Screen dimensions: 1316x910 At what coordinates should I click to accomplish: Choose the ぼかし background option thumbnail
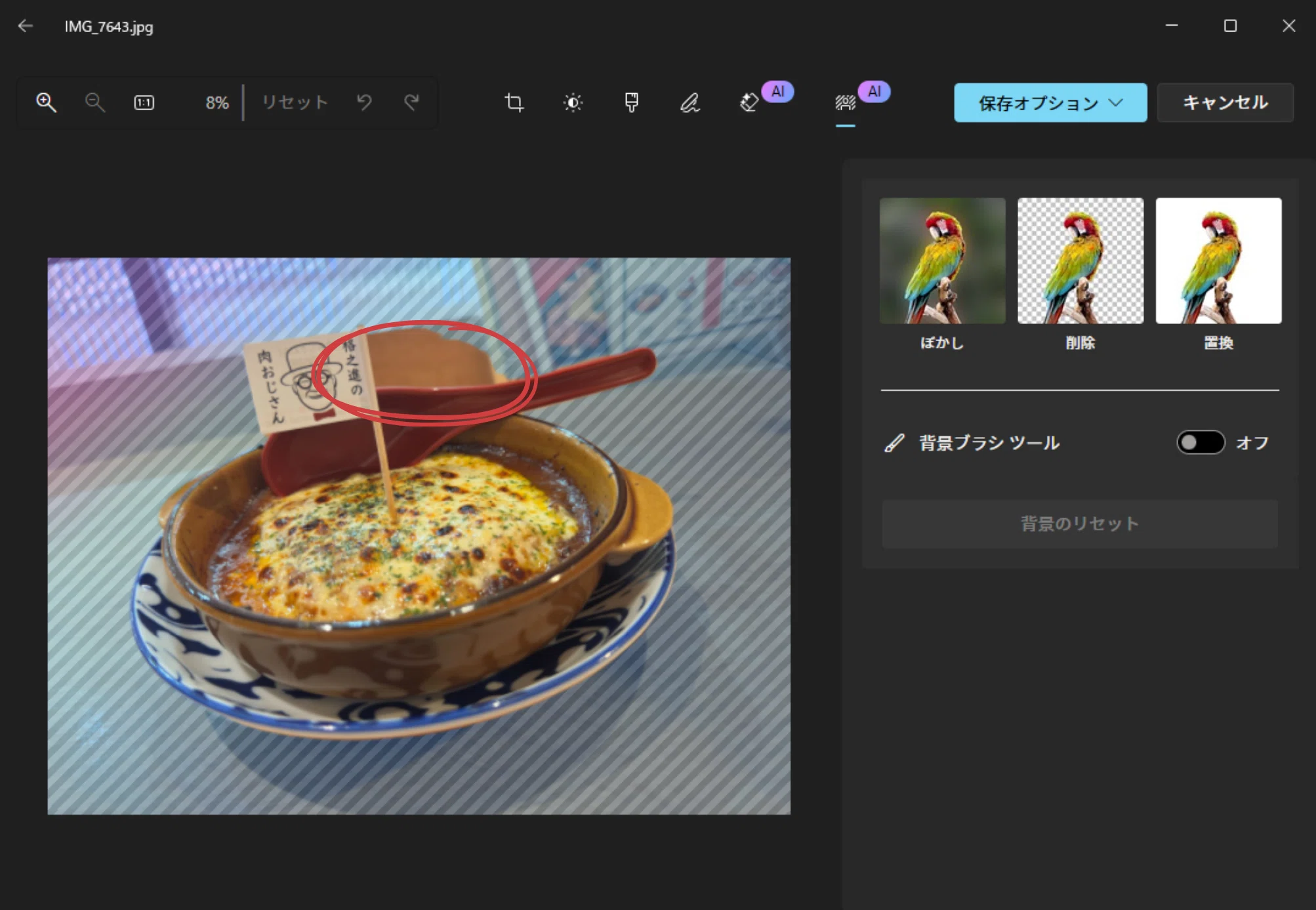pos(942,260)
